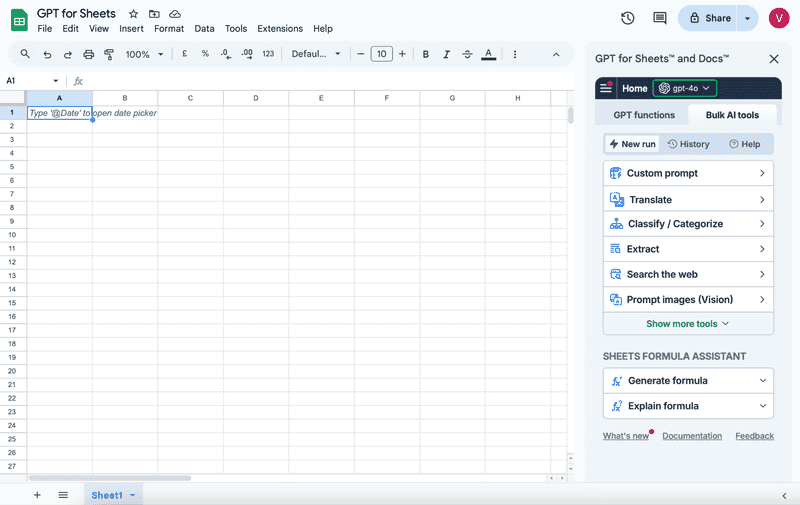This screenshot has width=800, height=505.
Task: Open version history clock icon
Action: (628, 18)
